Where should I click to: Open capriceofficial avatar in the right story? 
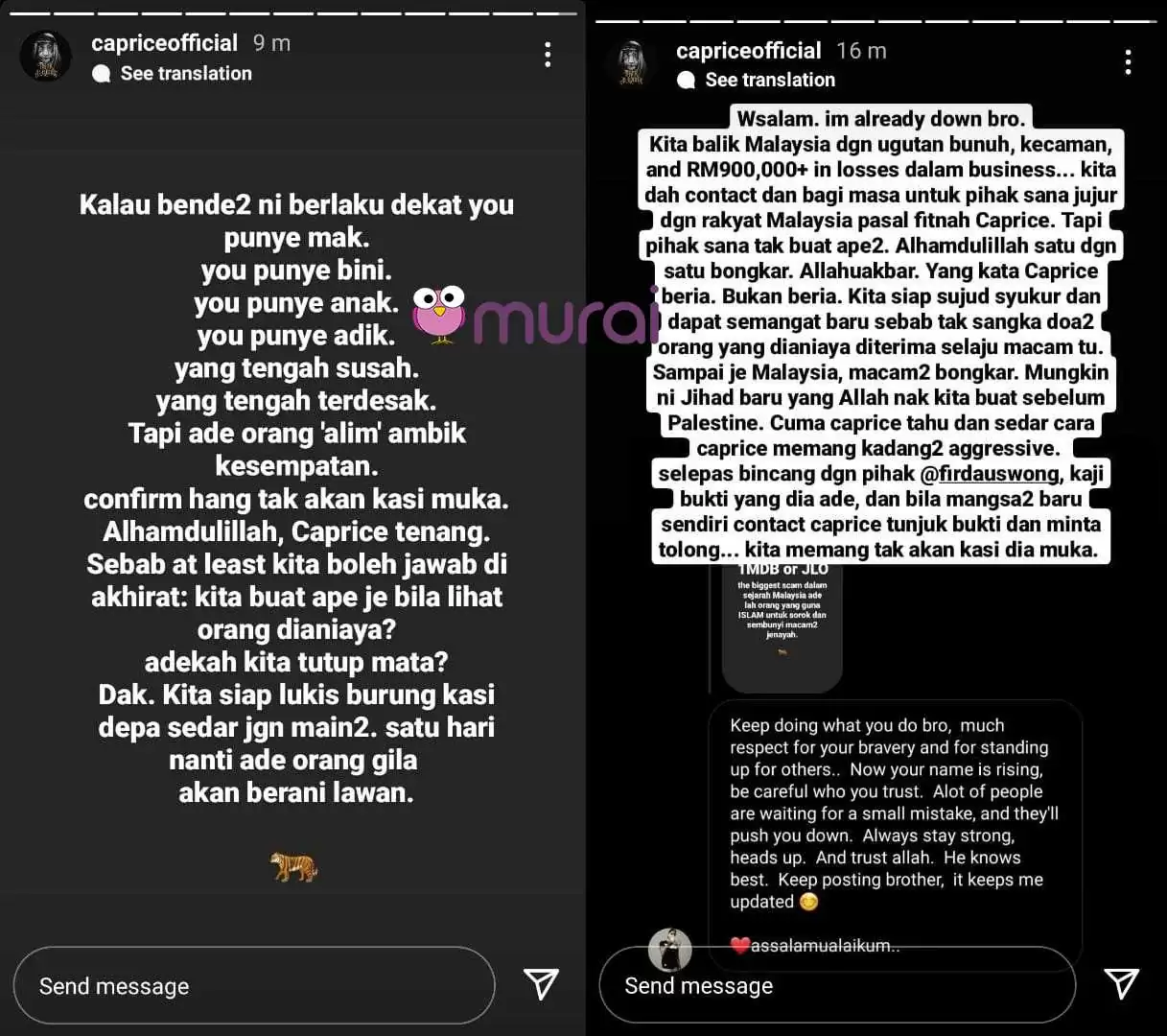[631, 64]
